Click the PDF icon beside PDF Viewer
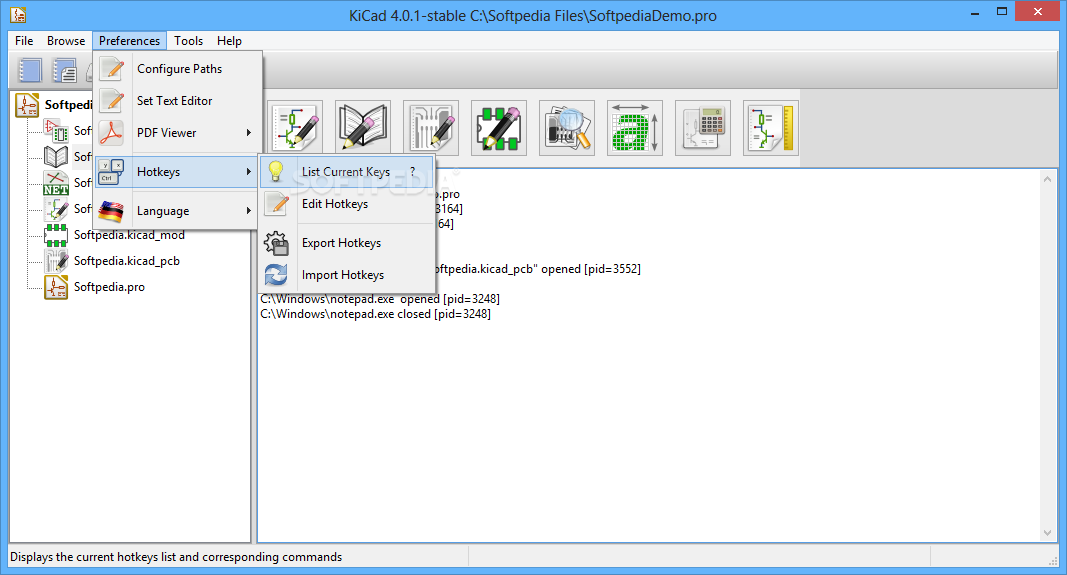The image size is (1067, 575). [x=111, y=133]
